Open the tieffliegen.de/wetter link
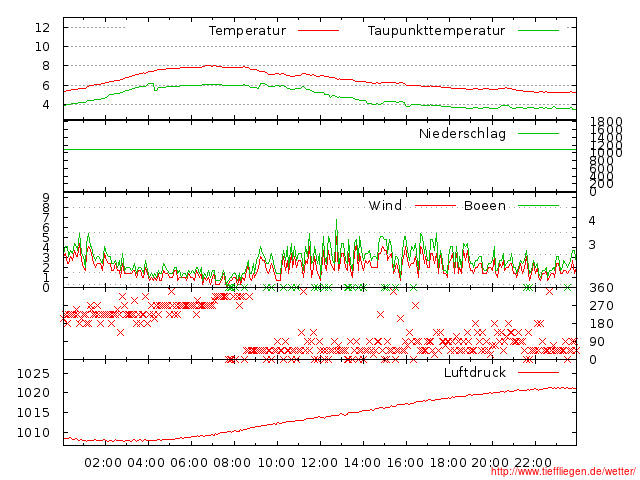 (563, 471)
